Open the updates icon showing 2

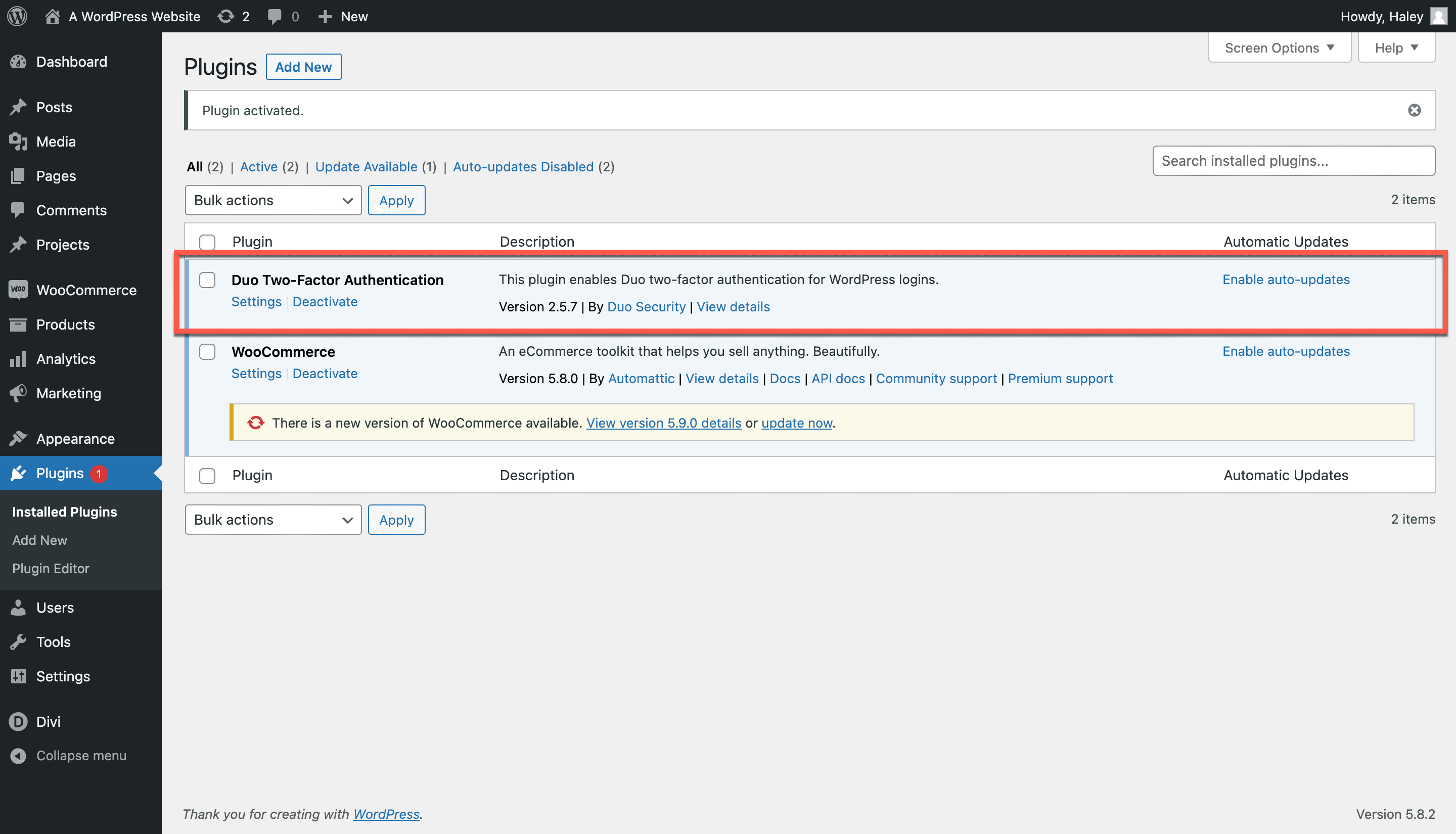click(226, 16)
